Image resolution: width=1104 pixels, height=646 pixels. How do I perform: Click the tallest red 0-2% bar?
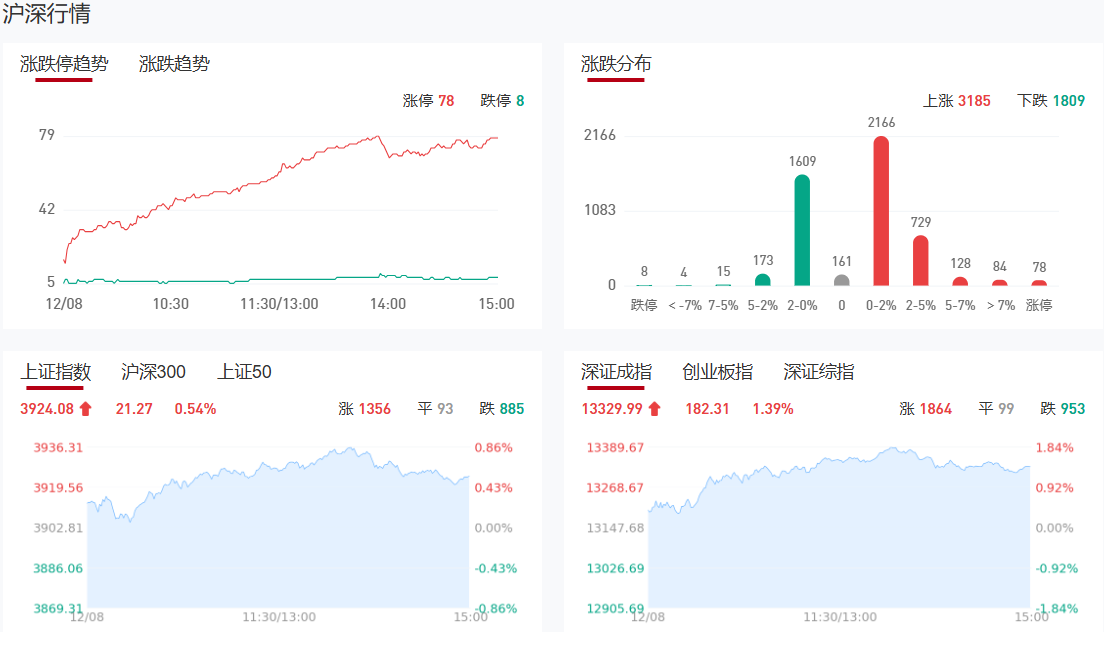click(x=881, y=212)
